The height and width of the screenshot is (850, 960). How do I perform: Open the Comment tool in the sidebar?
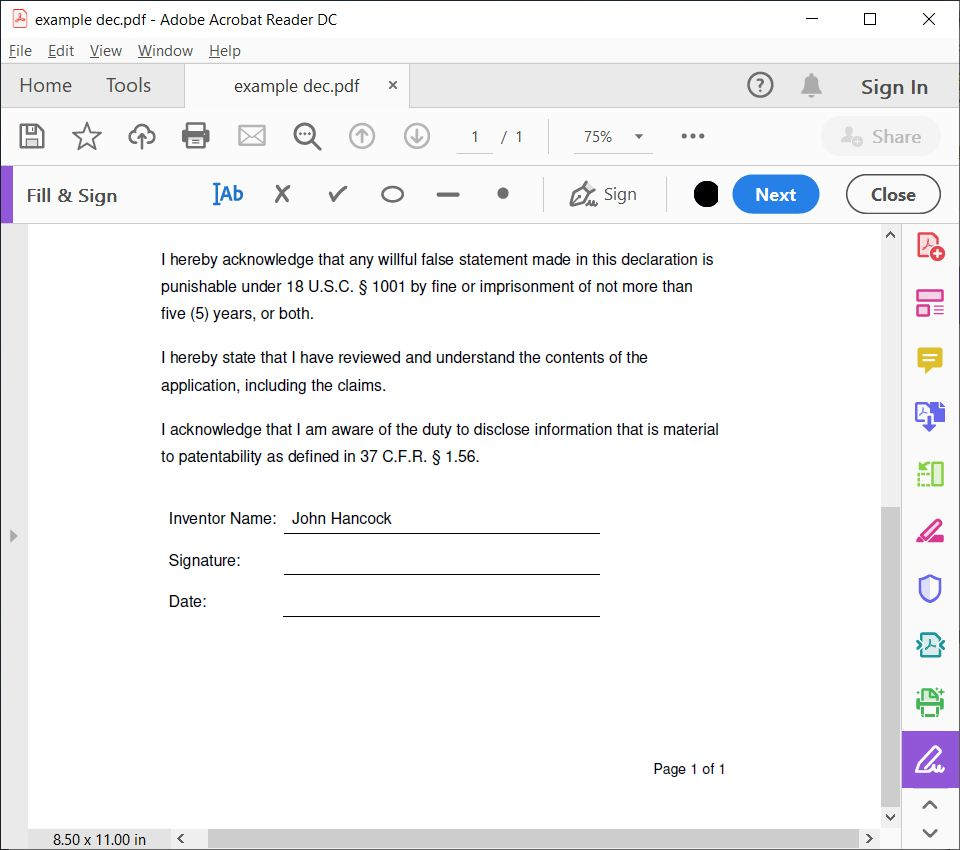(x=929, y=359)
